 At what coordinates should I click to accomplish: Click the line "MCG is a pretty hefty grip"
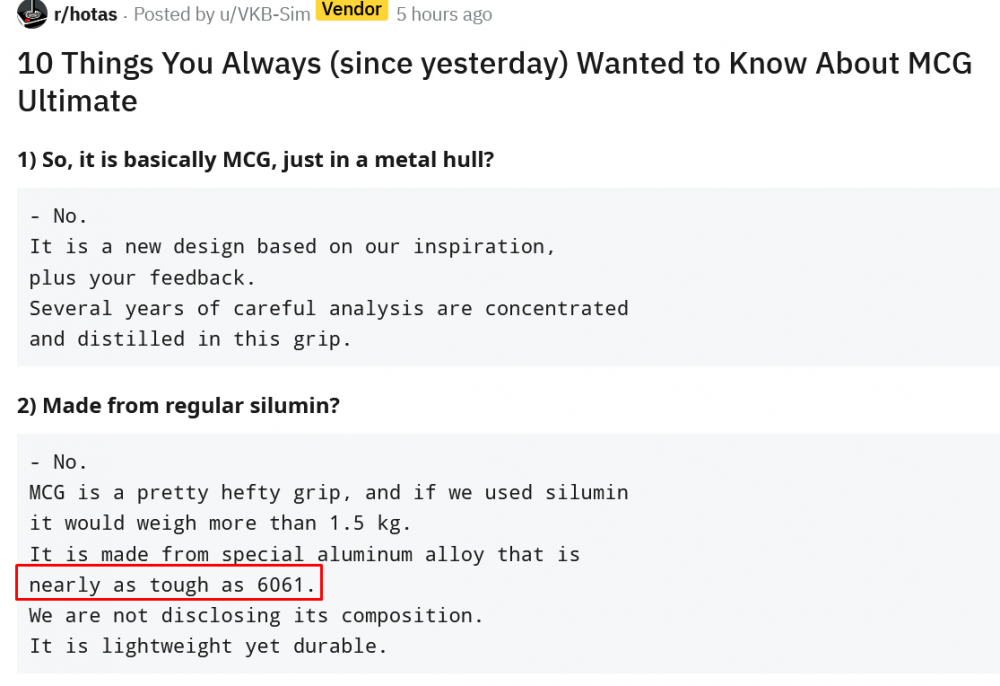click(x=328, y=493)
